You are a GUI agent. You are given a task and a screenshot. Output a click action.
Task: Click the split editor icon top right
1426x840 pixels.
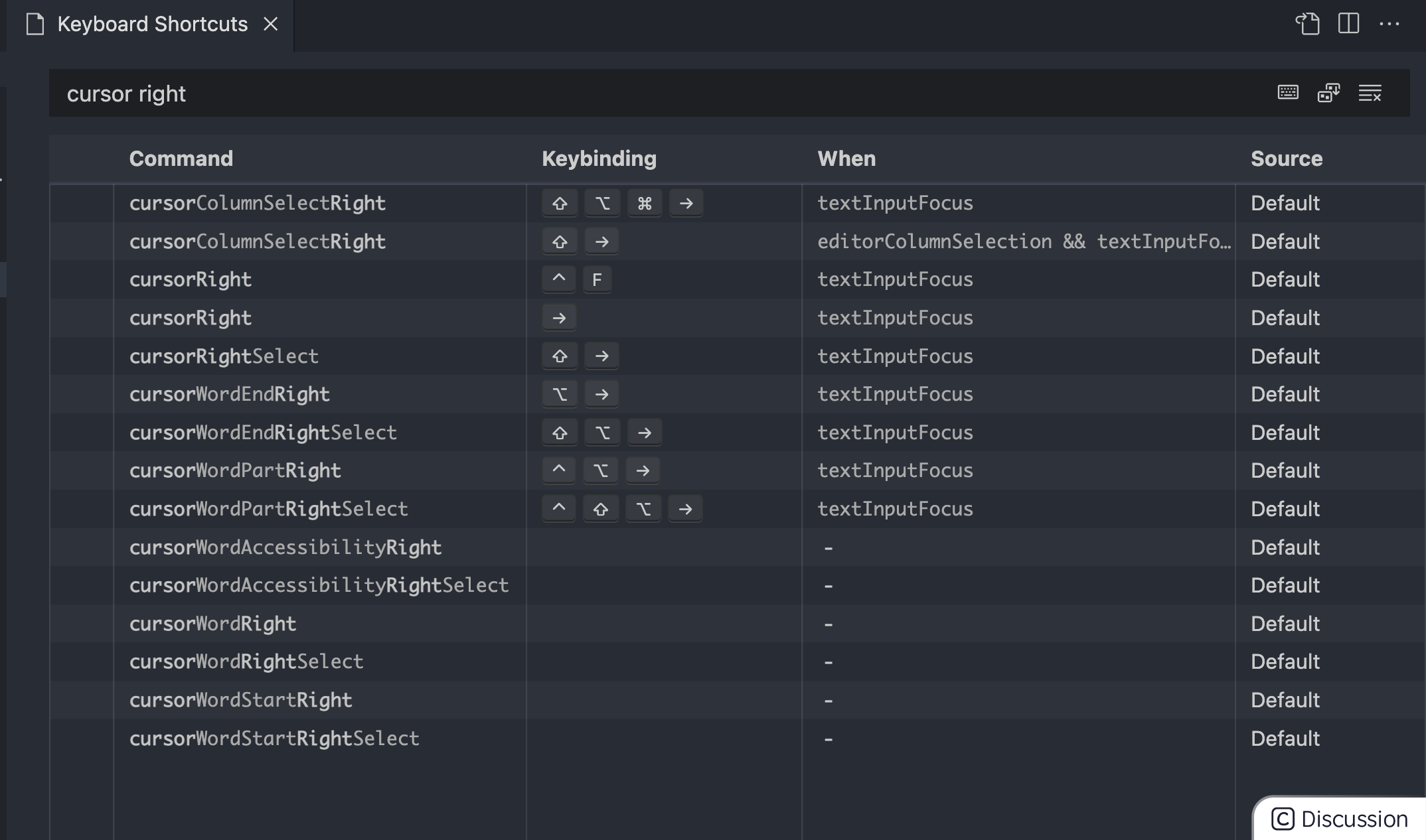[x=1349, y=22]
